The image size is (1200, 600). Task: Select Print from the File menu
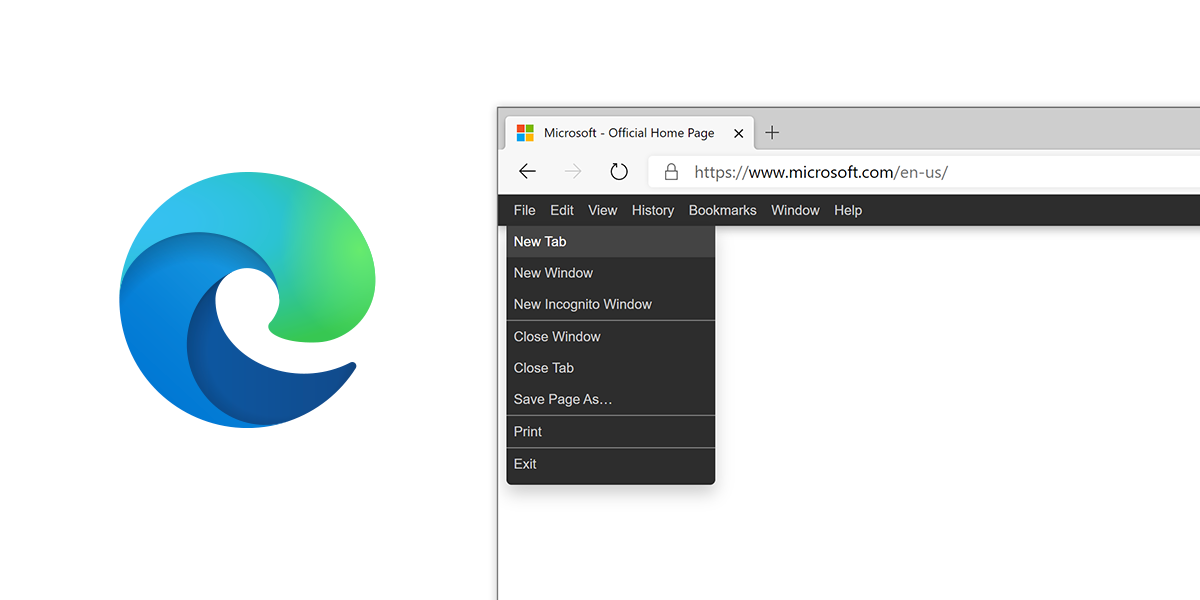click(x=528, y=432)
